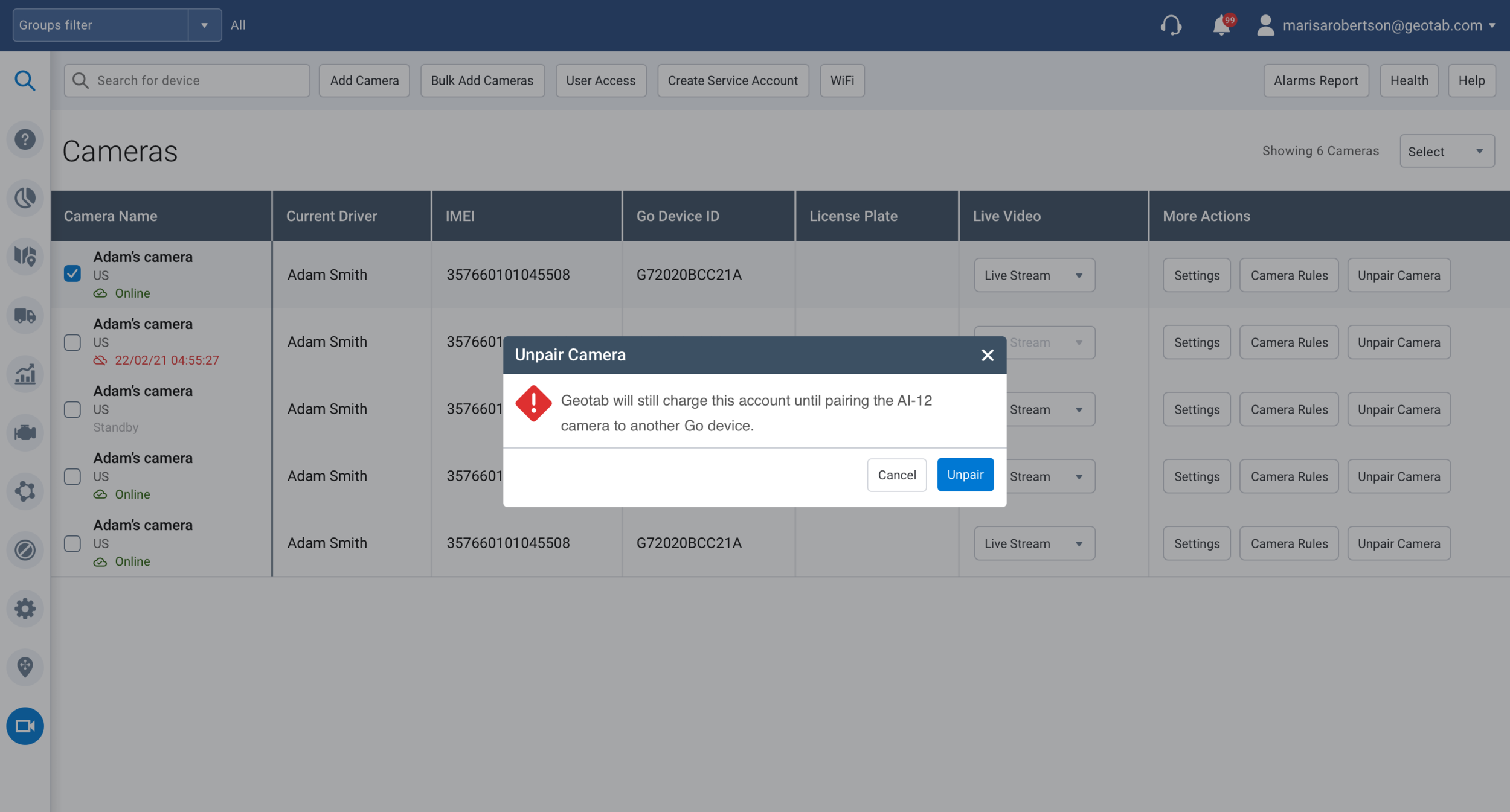1510x812 pixels.
Task: Click the engine maintenance sidebar icon
Action: tap(25, 432)
